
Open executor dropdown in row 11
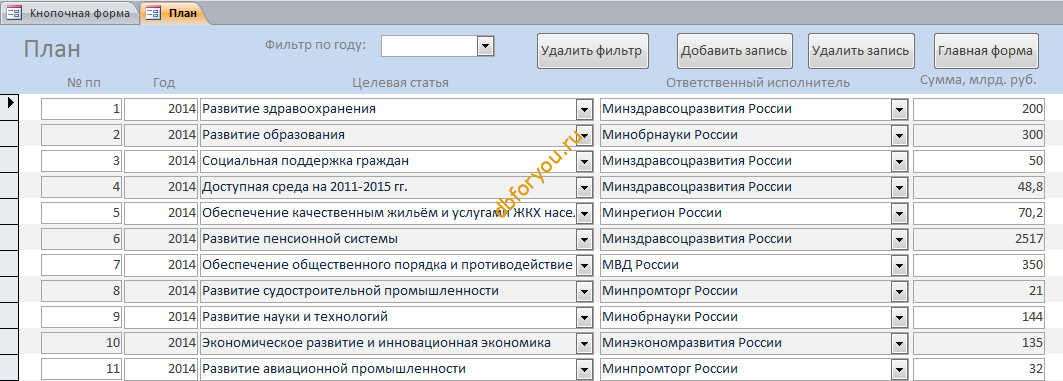click(x=899, y=369)
